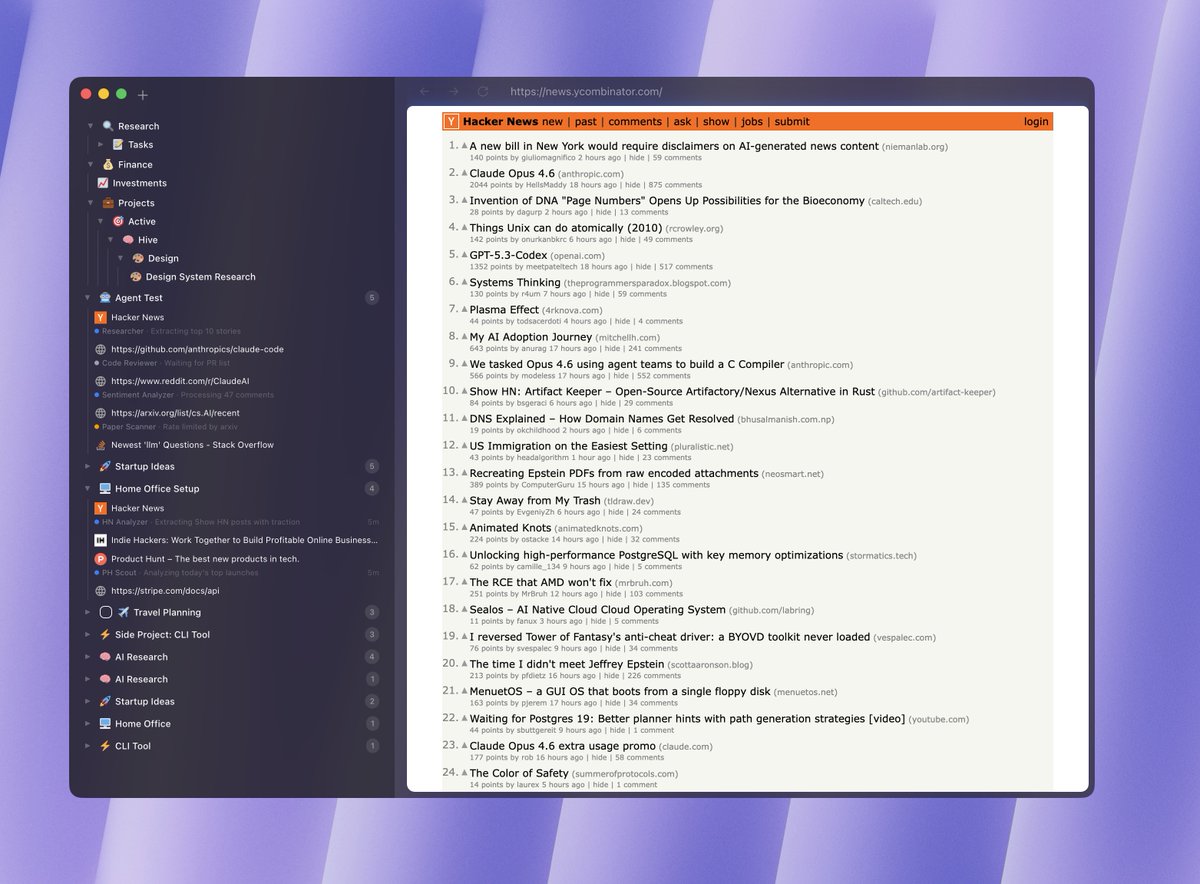Click the news.ycombinator.com address bar
The image size is (1200, 884).
[586, 91]
